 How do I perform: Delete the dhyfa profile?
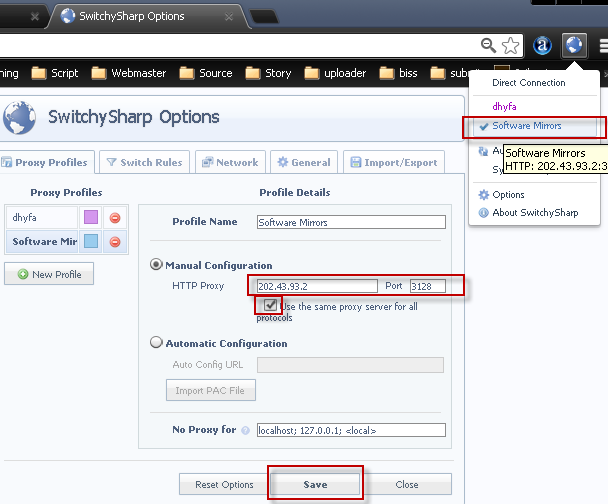[115, 218]
